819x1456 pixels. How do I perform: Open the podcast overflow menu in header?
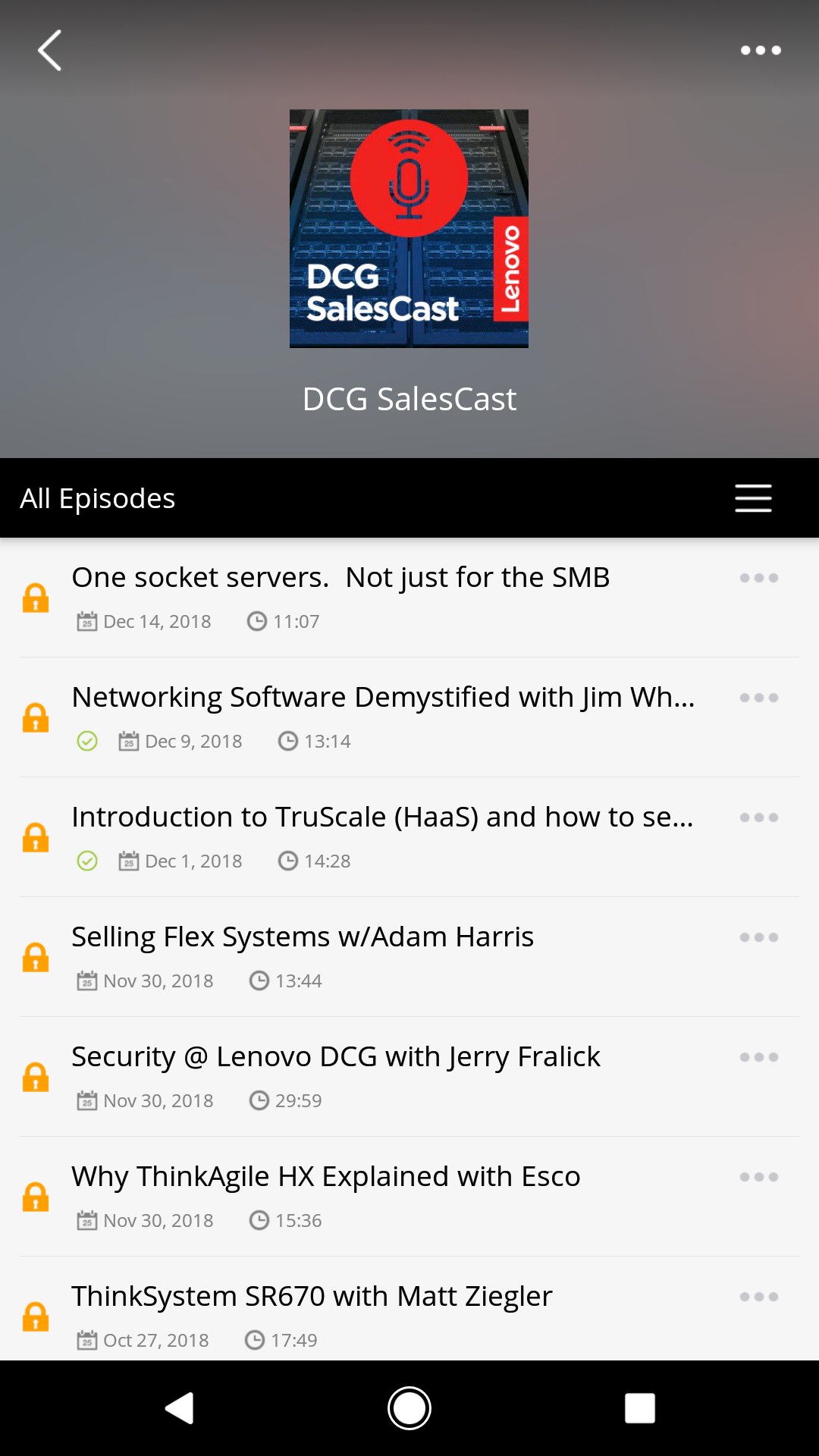click(760, 51)
